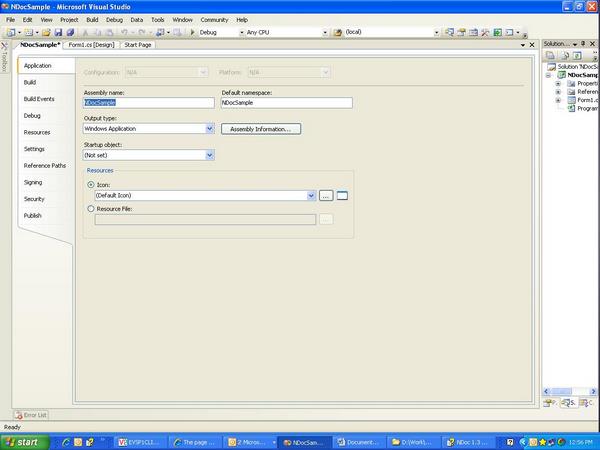
Task: Switch to the NDoc 1.3 taskbar window
Action: (470, 442)
